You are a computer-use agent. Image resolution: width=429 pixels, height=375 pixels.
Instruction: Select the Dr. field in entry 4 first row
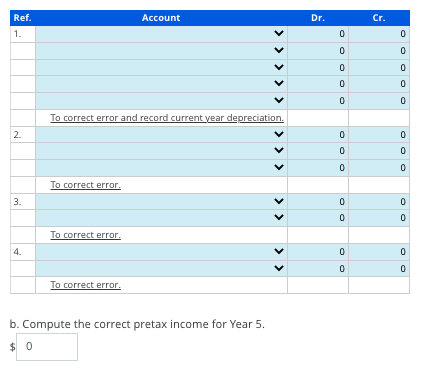click(x=318, y=252)
